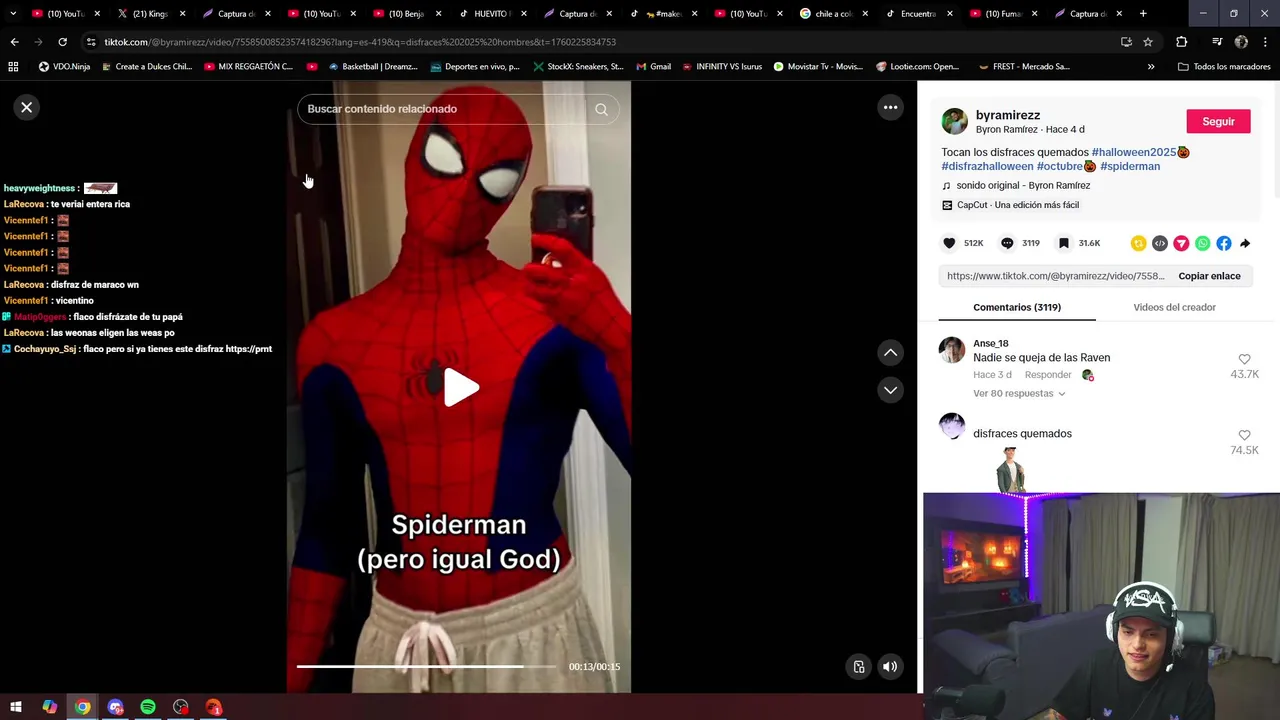Share video via WhatsApp icon

pyautogui.click(x=1203, y=243)
